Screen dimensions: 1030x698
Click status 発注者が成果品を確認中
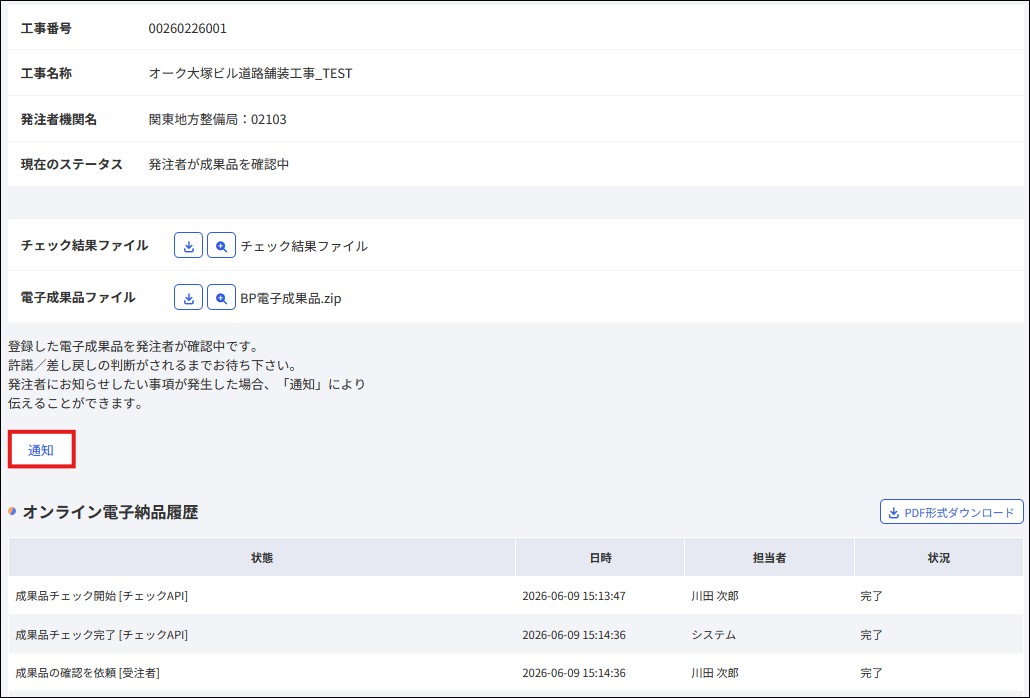219,164
